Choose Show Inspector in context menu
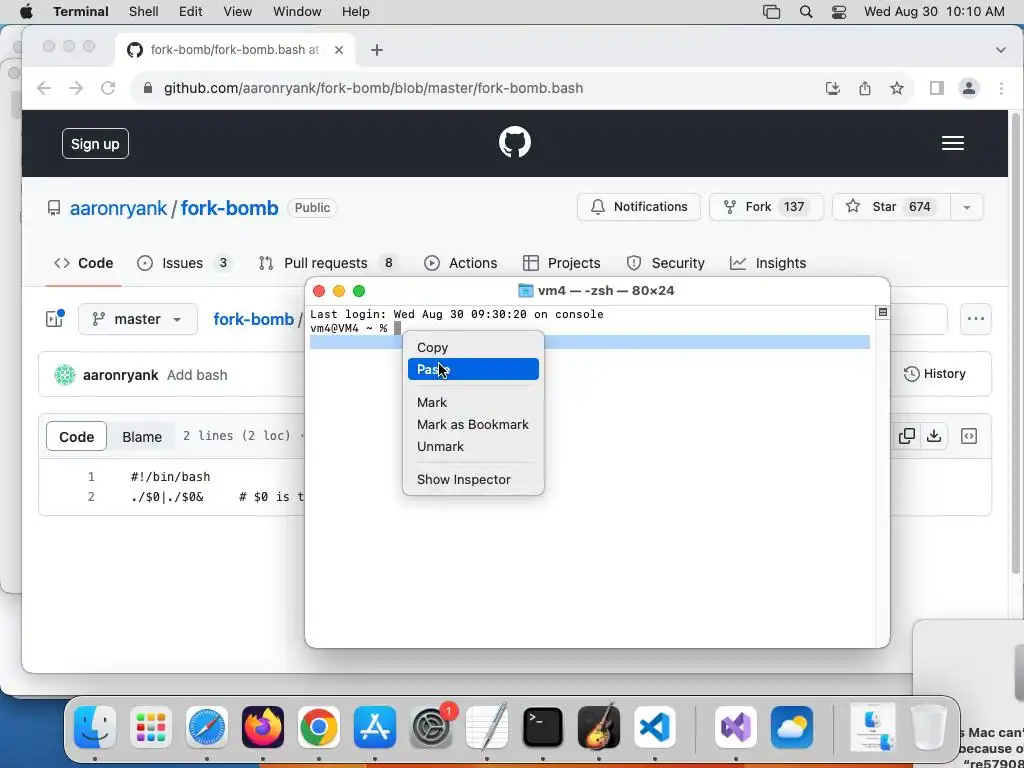The width and height of the screenshot is (1024, 768). 473,479
